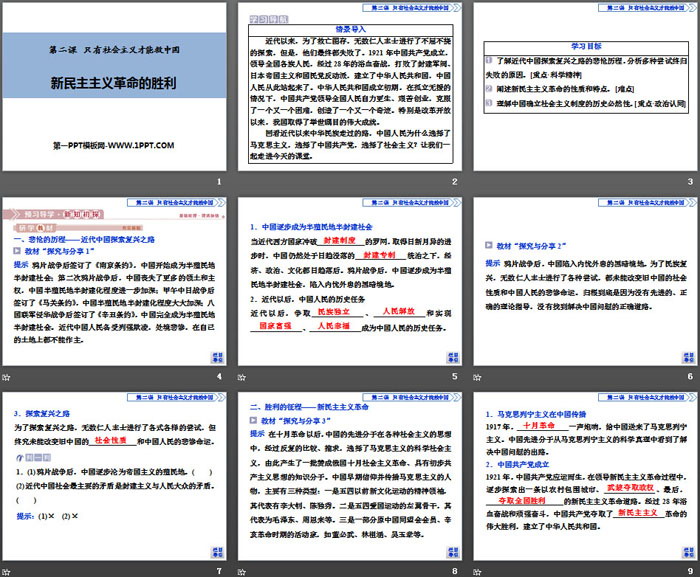The image size is (700, 577).
Task: Click the animation star icon under slide 4
Action: click(7, 378)
